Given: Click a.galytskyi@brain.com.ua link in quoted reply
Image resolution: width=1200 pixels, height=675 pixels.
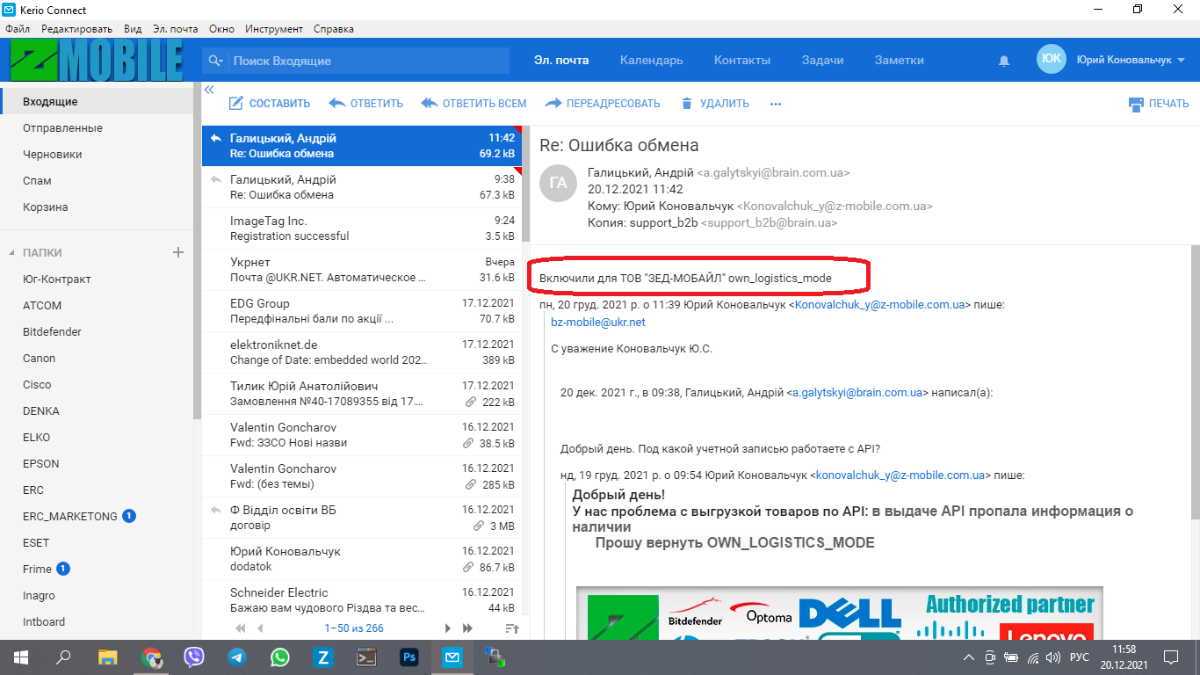Looking at the screenshot, I should point(857,393).
